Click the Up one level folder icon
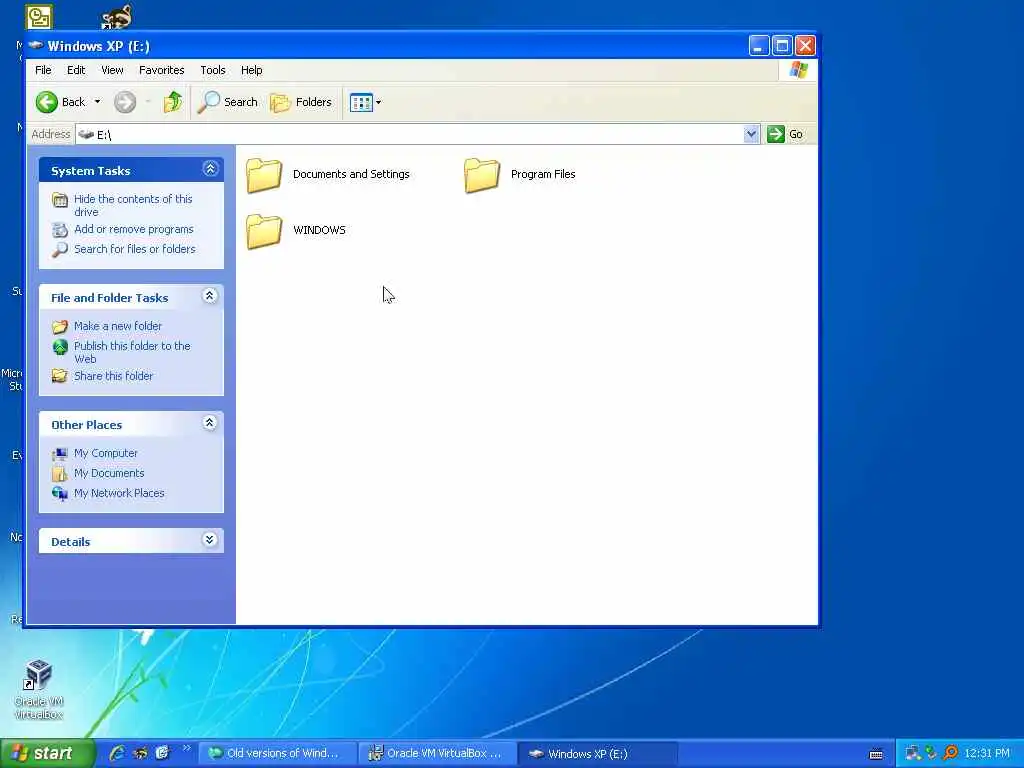 pos(172,102)
